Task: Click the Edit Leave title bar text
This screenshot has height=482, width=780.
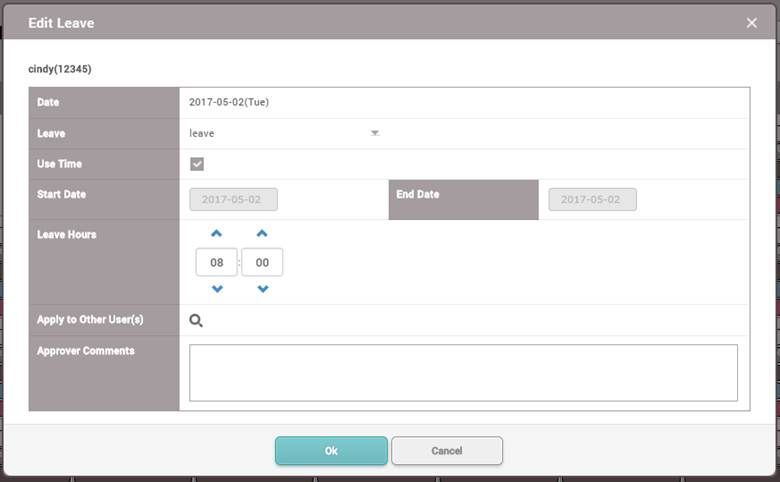Action: (61, 22)
